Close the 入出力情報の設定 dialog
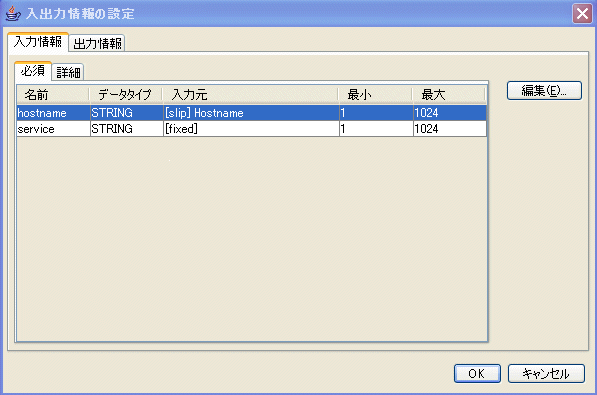 pos(582,14)
